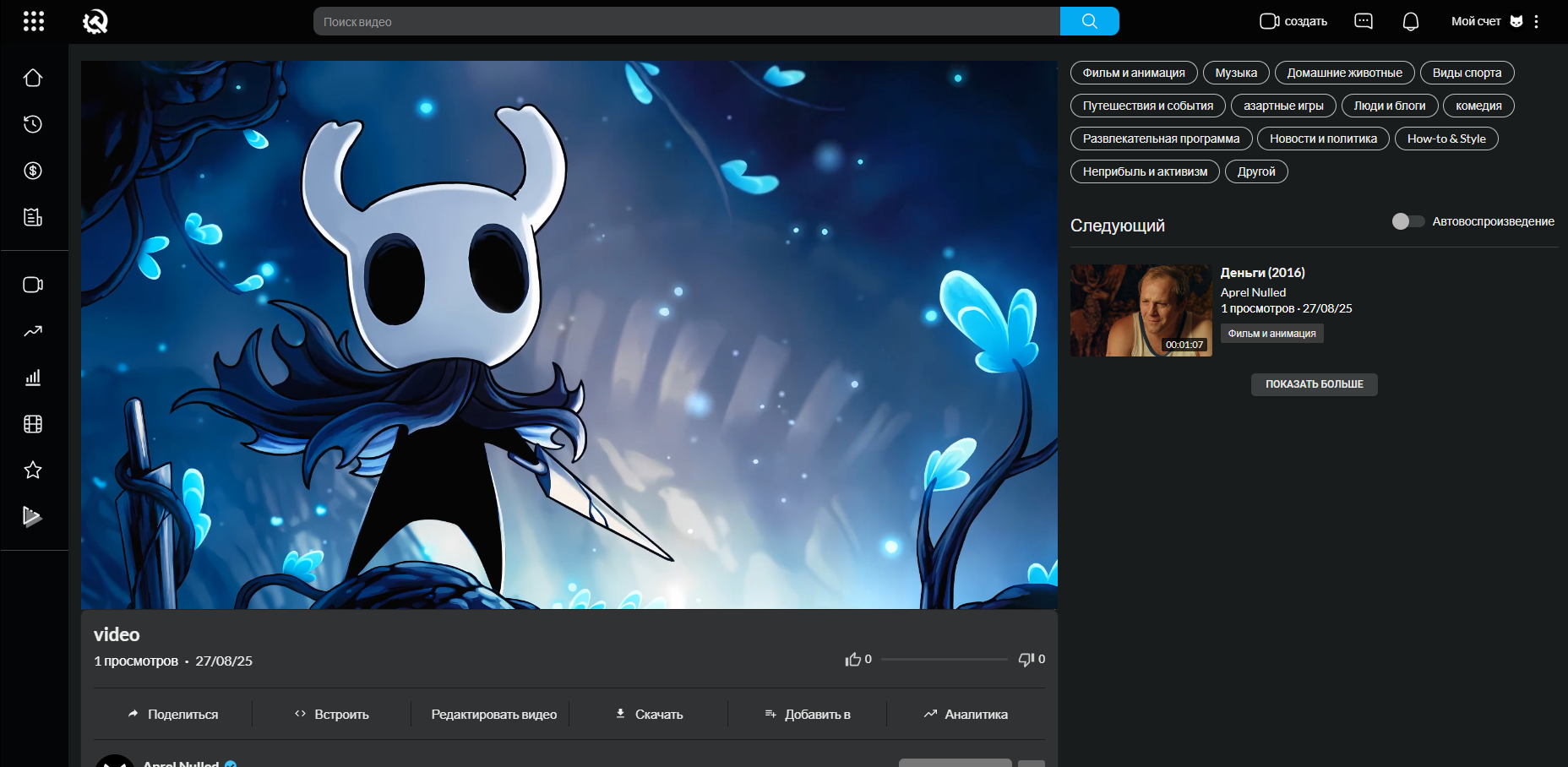Open the play store icon in sidebar
Screen dimensions: 1568x767
point(33,516)
